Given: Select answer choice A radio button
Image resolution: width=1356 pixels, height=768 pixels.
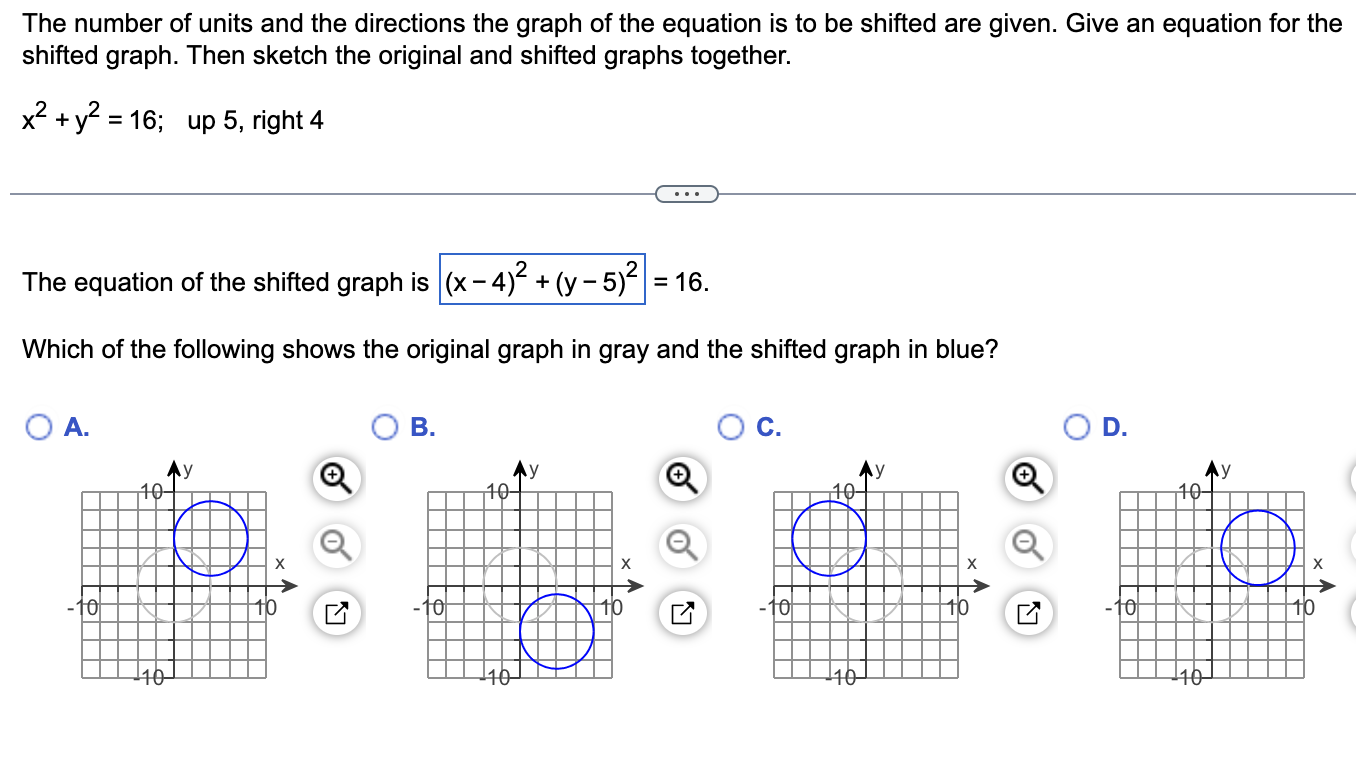Looking at the screenshot, I should pos(40,428).
